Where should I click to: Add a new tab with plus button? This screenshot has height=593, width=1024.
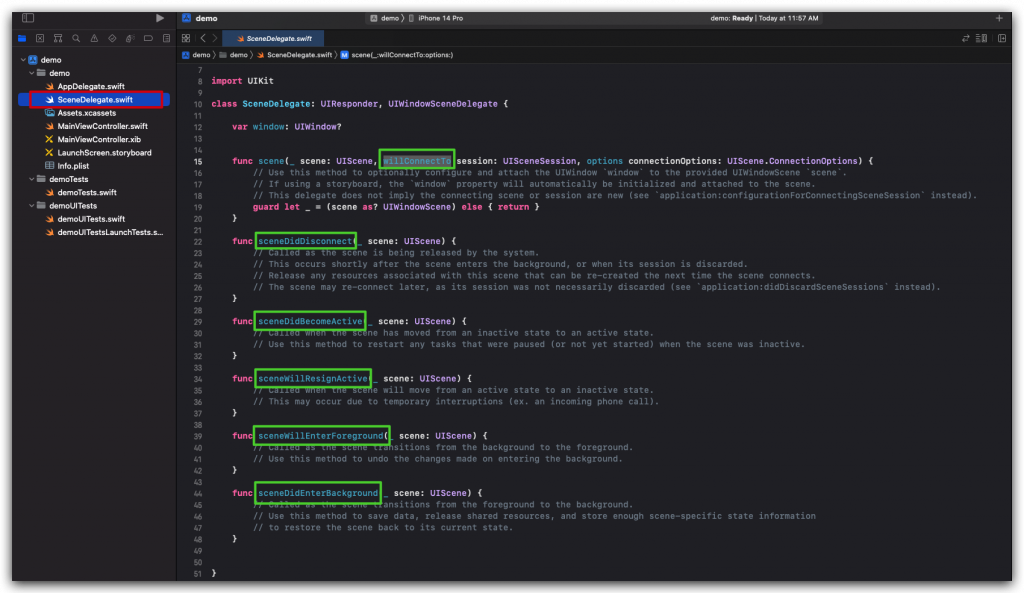999,18
